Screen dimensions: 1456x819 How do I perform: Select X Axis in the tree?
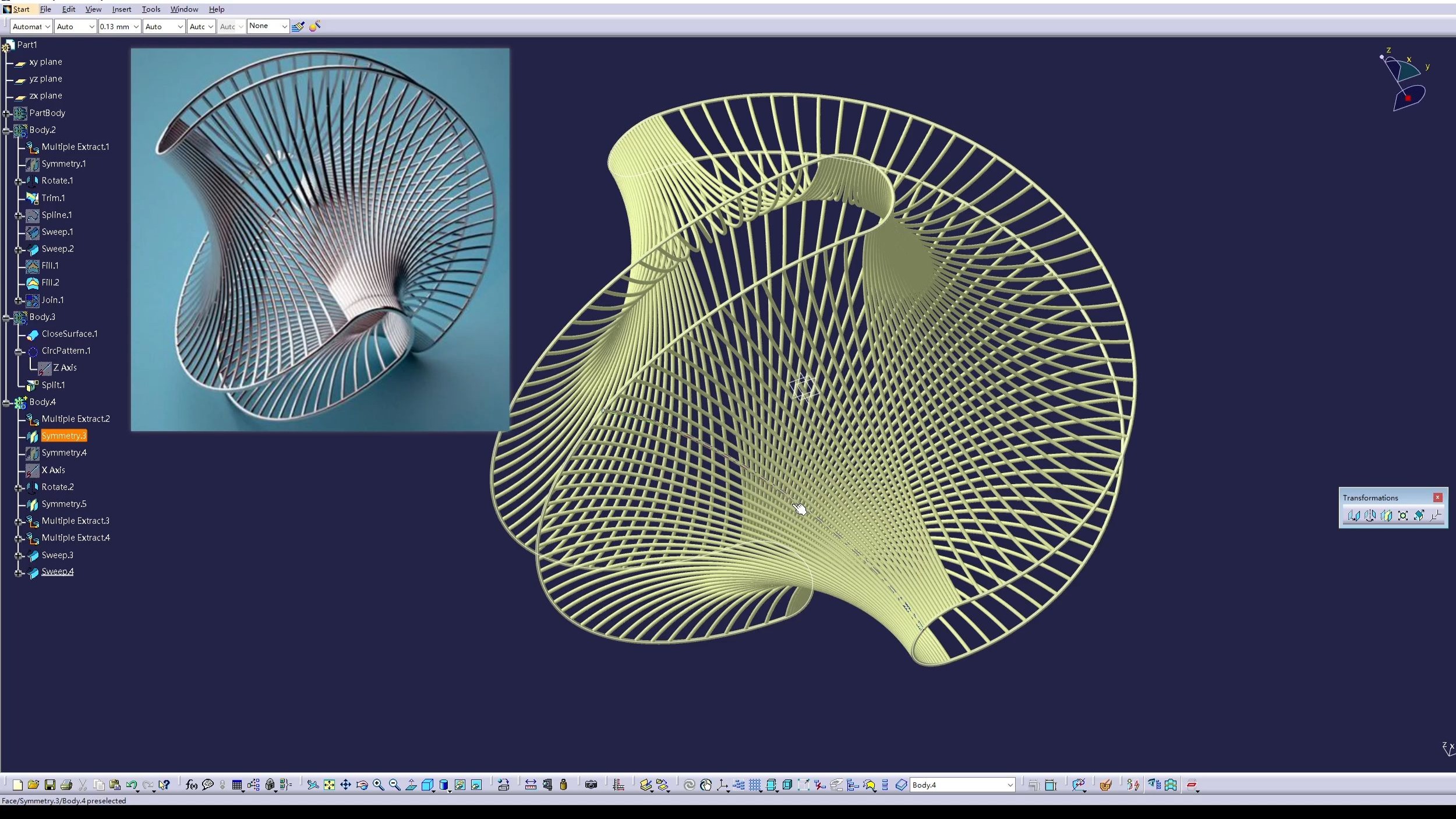pyautogui.click(x=53, y=470)
